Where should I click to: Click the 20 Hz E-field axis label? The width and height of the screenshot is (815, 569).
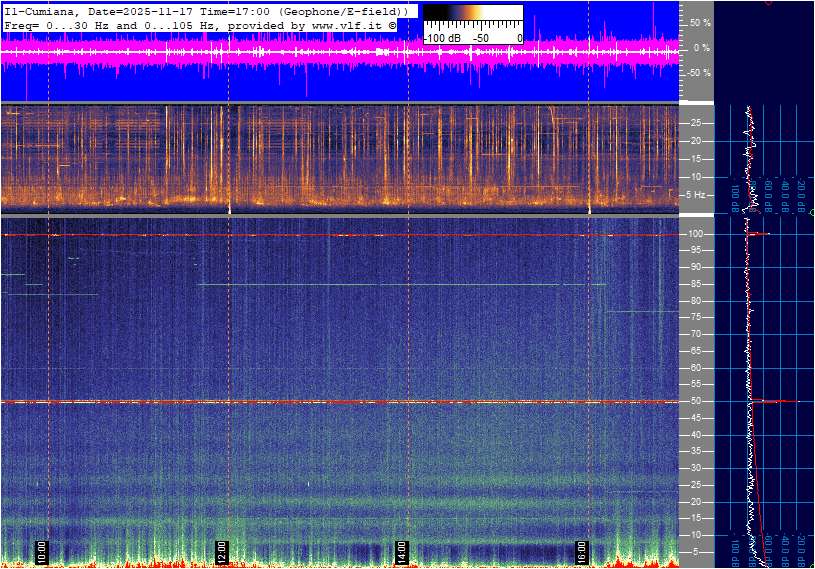tap(697, 501)
